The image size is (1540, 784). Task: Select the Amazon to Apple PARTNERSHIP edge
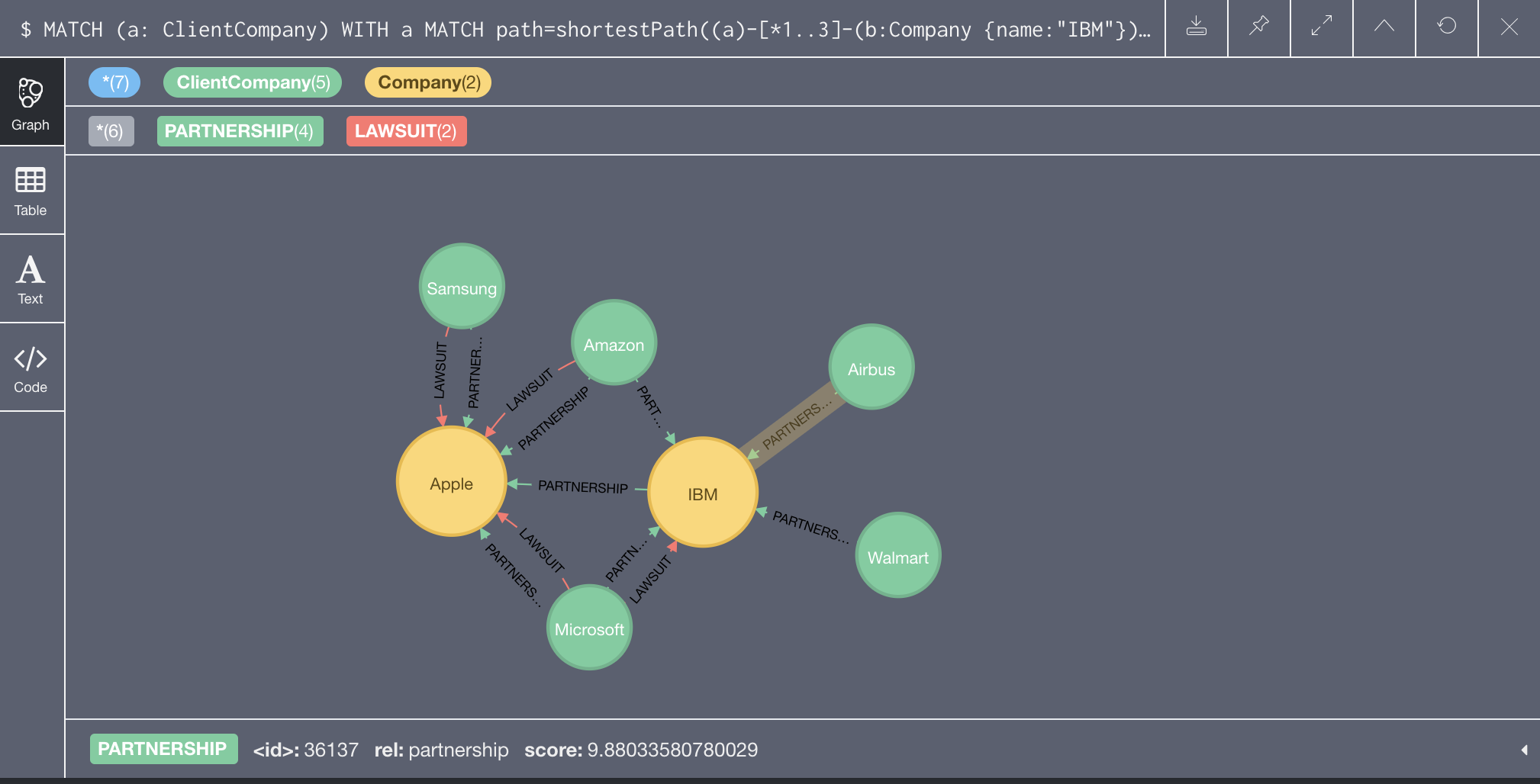tap(553, 418)
